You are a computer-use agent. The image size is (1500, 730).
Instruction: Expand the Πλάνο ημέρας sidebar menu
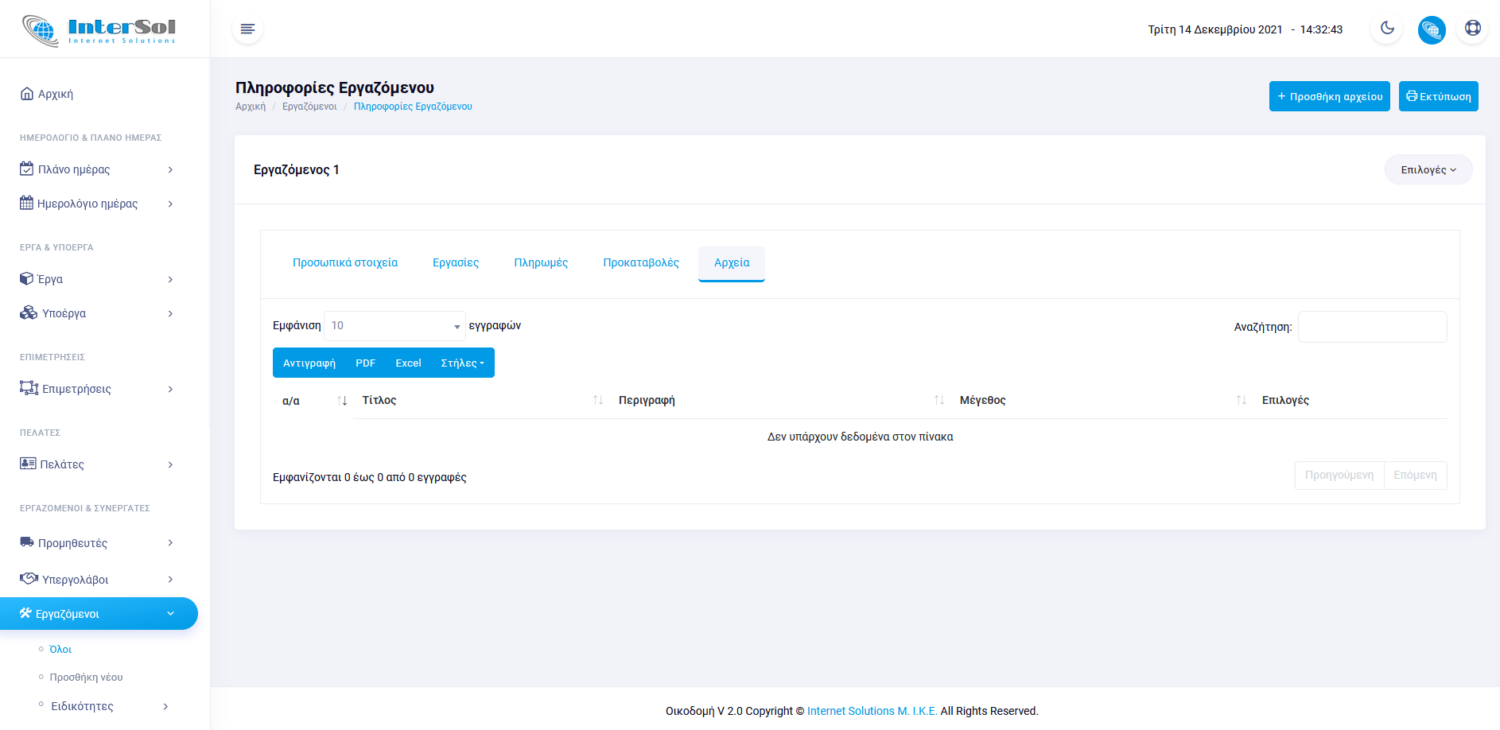click(97, 169)
